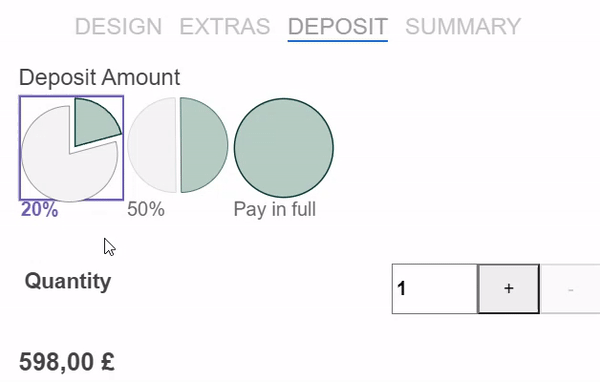Increase quantity with the plus button
This screenshot has height=382, width=600.
[x=509, y=289]
